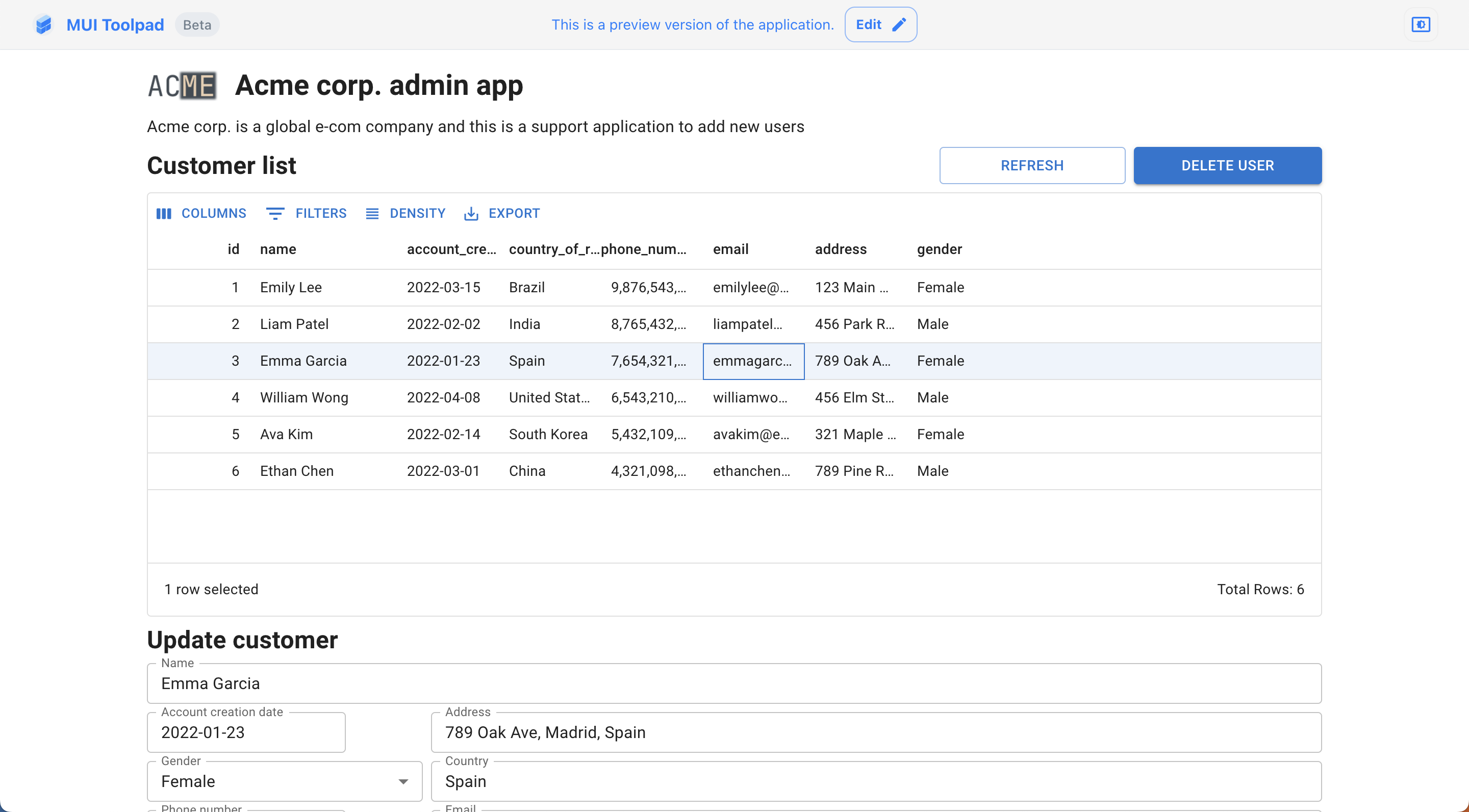
Task: Select the Liam Patel row
Action: click(x=294, y=324)
